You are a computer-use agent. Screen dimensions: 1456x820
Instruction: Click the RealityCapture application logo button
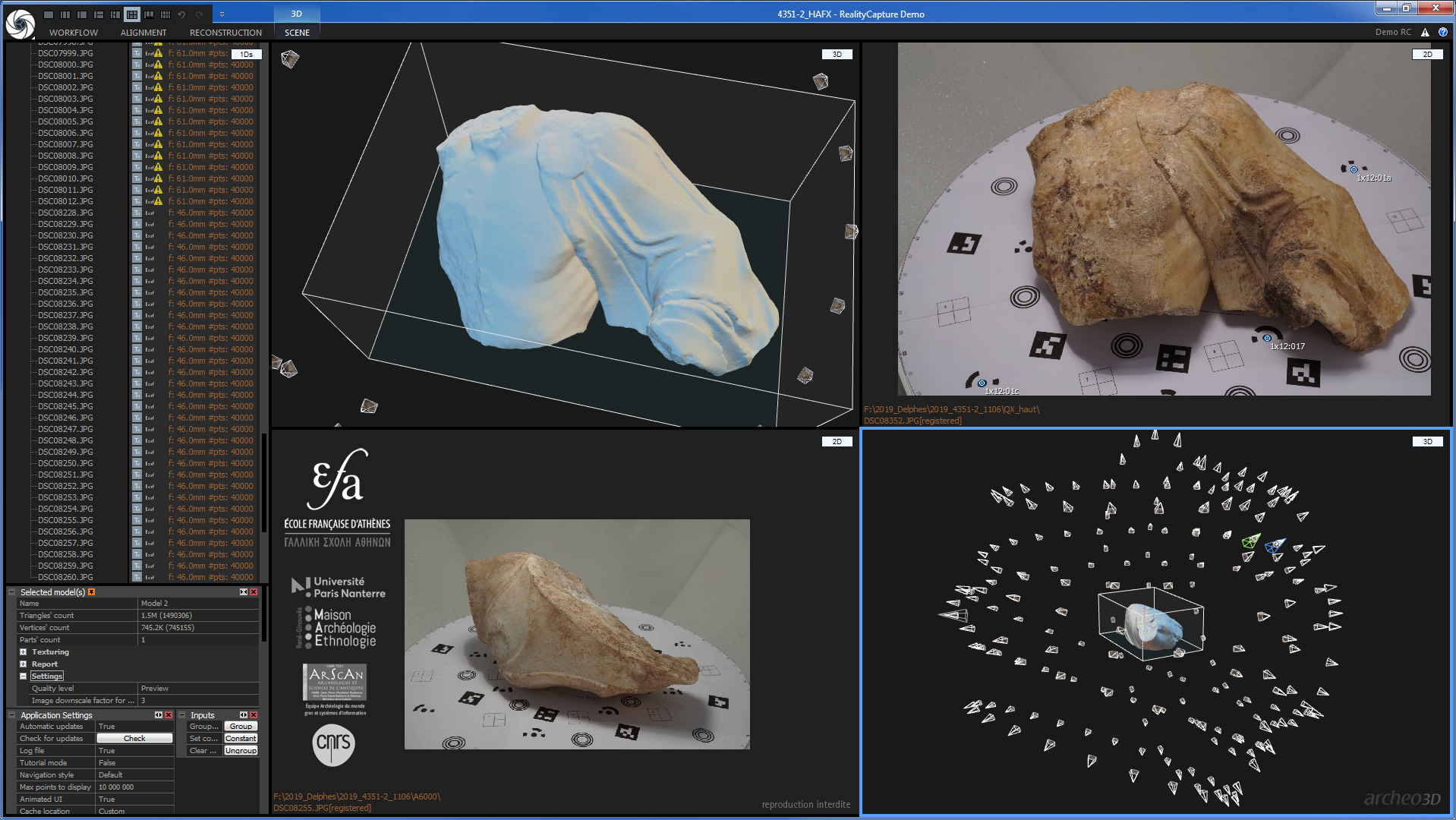pyautogui.click(x=20, y=23)
